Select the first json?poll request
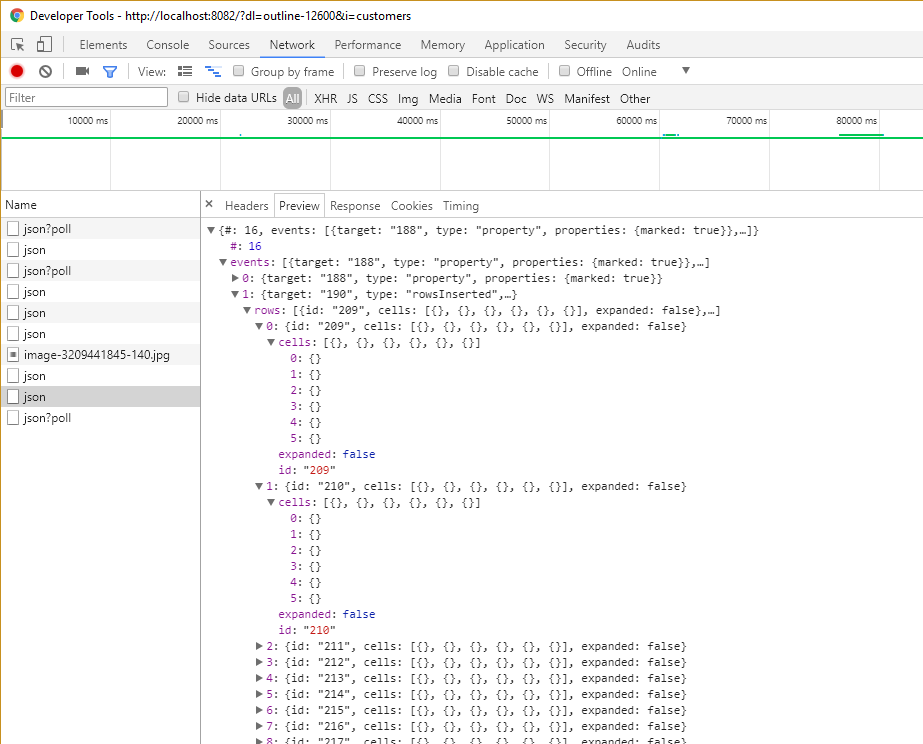 tap(101, 229)
